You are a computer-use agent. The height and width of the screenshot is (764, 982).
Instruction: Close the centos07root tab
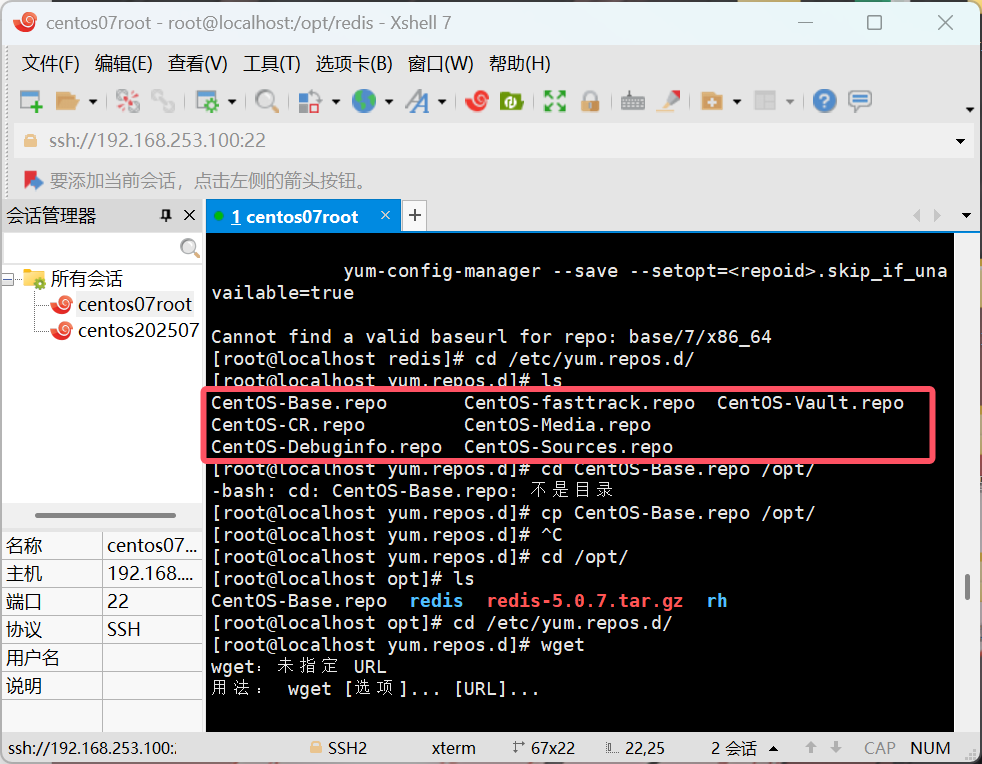click(x=385, y=215)
